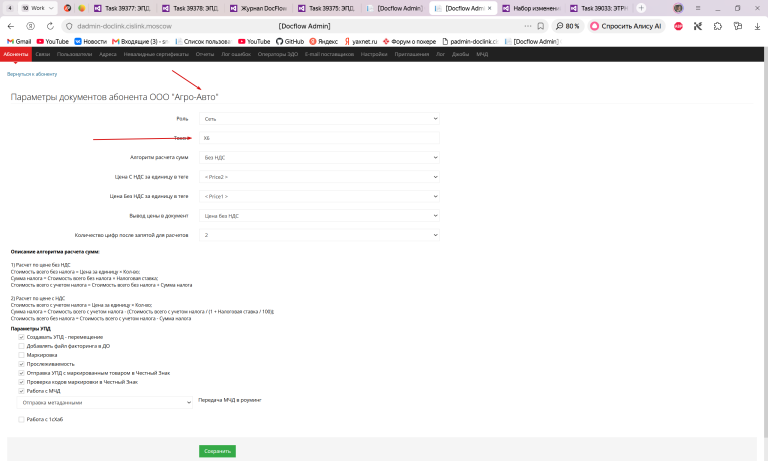Open browser hamburger menu in the title bar
Viewport: 768px width, 461px height.
click(698, 8)
